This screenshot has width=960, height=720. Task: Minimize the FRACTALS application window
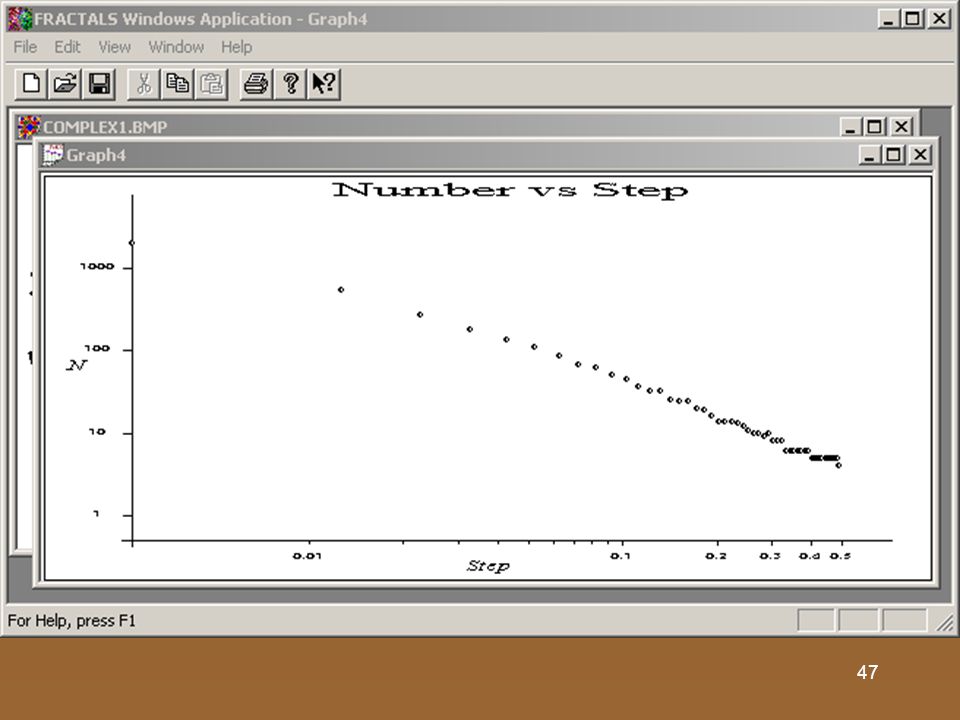(888, 19)
